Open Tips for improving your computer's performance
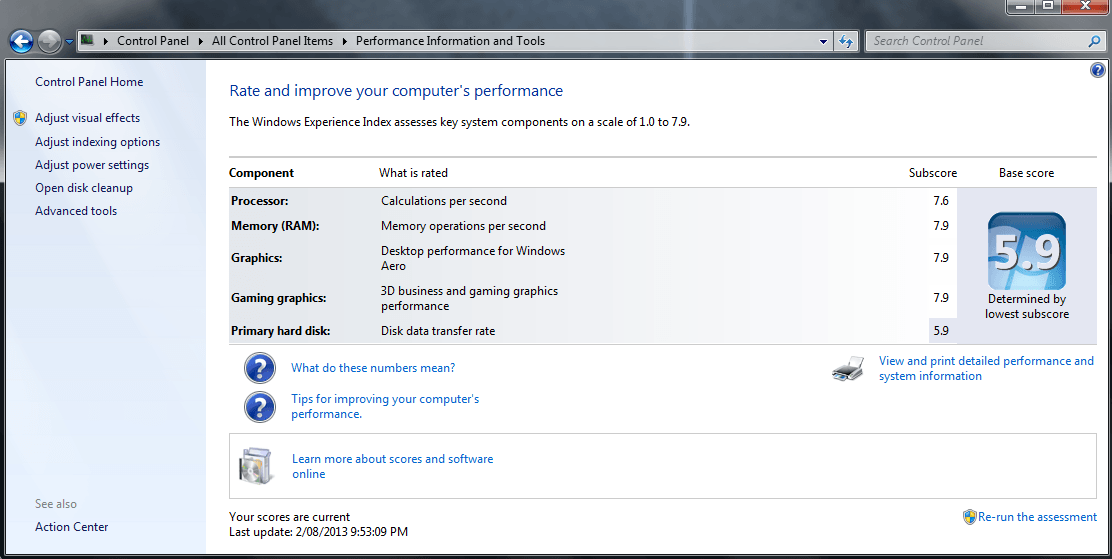 (x=385, y=406)
